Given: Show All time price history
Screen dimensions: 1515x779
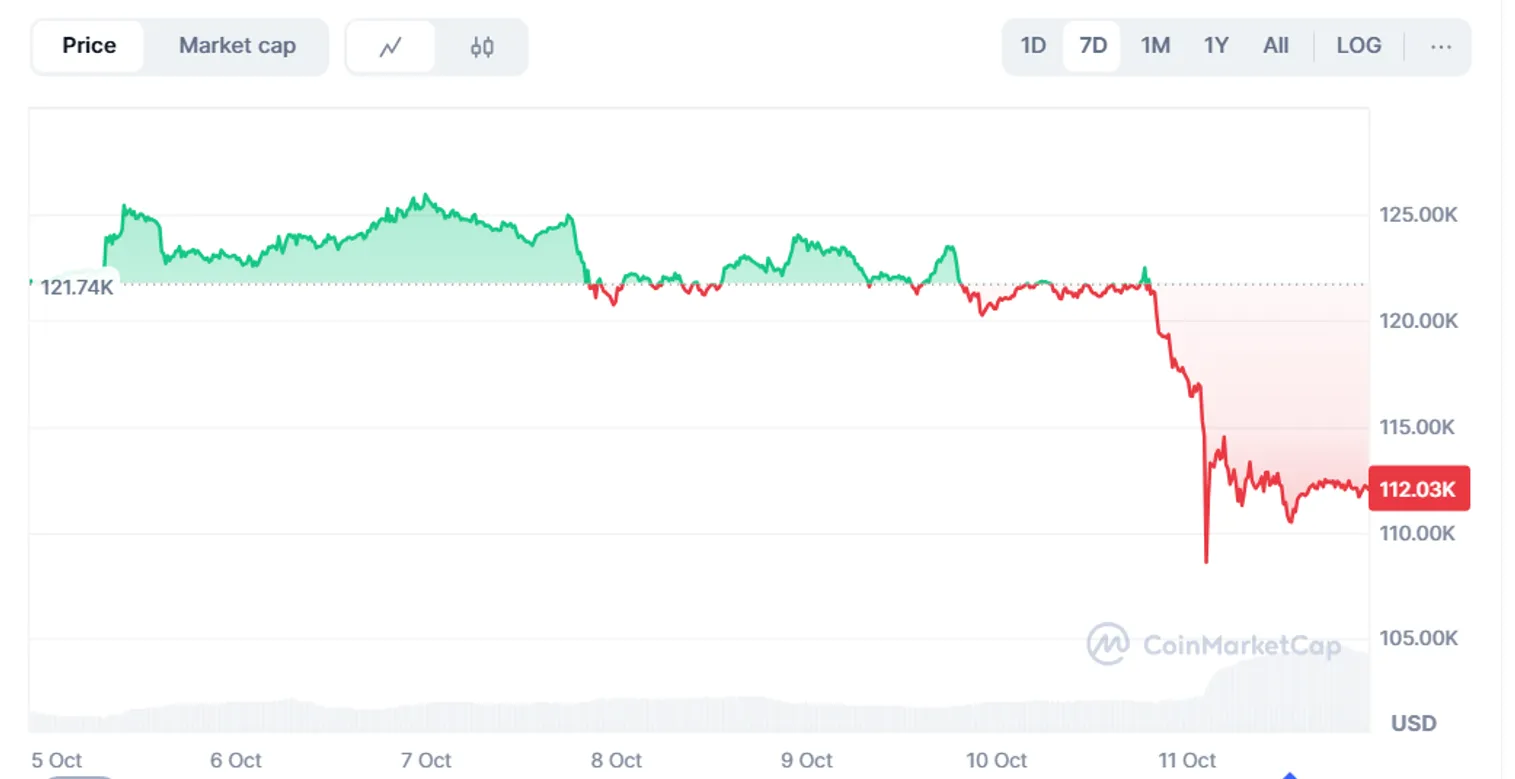Looking at the screenshot, I should pyautogui.click(x=1276, y=46).
